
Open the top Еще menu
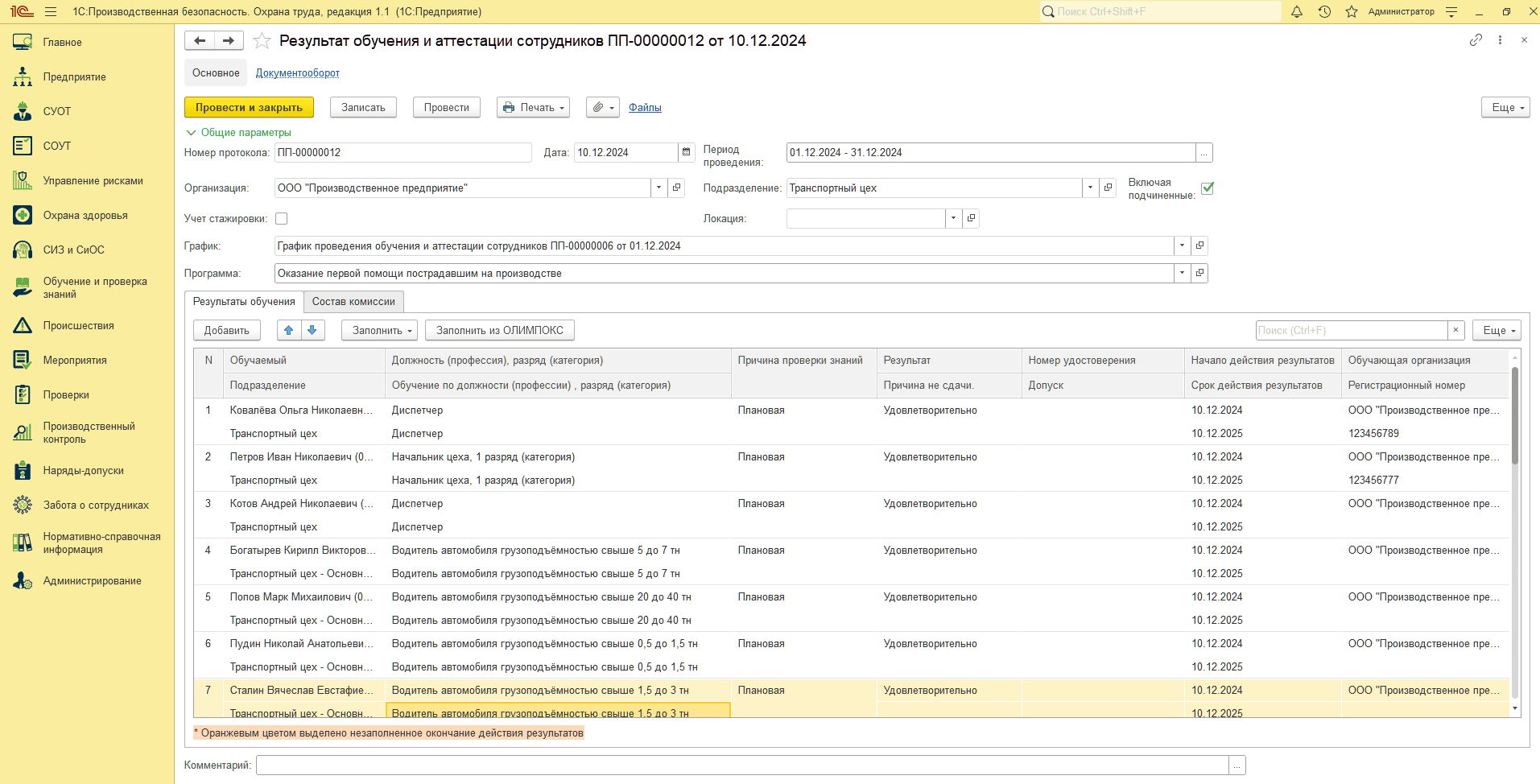click(x=1505, y=107)
